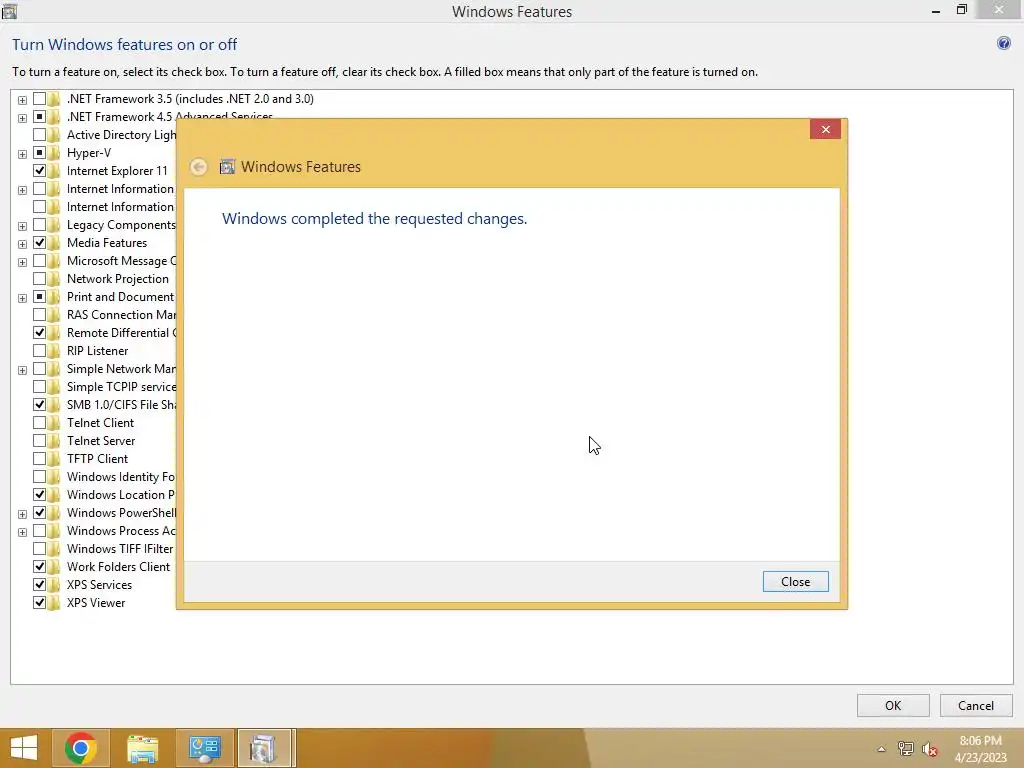This screenshot has width=1024, height=768.
Task: Click the Windows Features dialog title icon
Action: pos(227,167)
